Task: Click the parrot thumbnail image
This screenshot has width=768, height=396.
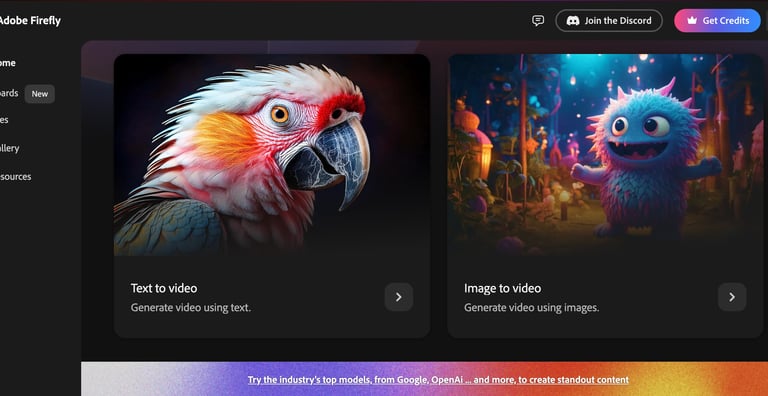Action: [x=272, y=155]
